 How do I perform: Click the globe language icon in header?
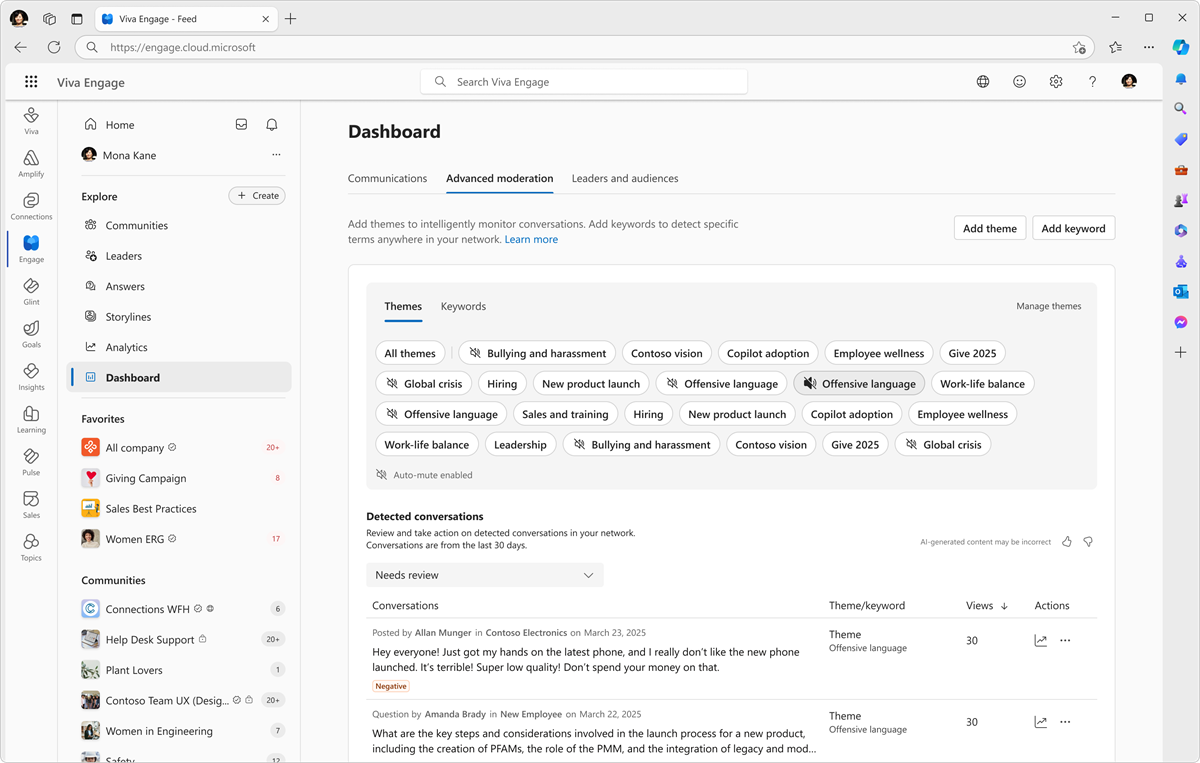point(983,82)
